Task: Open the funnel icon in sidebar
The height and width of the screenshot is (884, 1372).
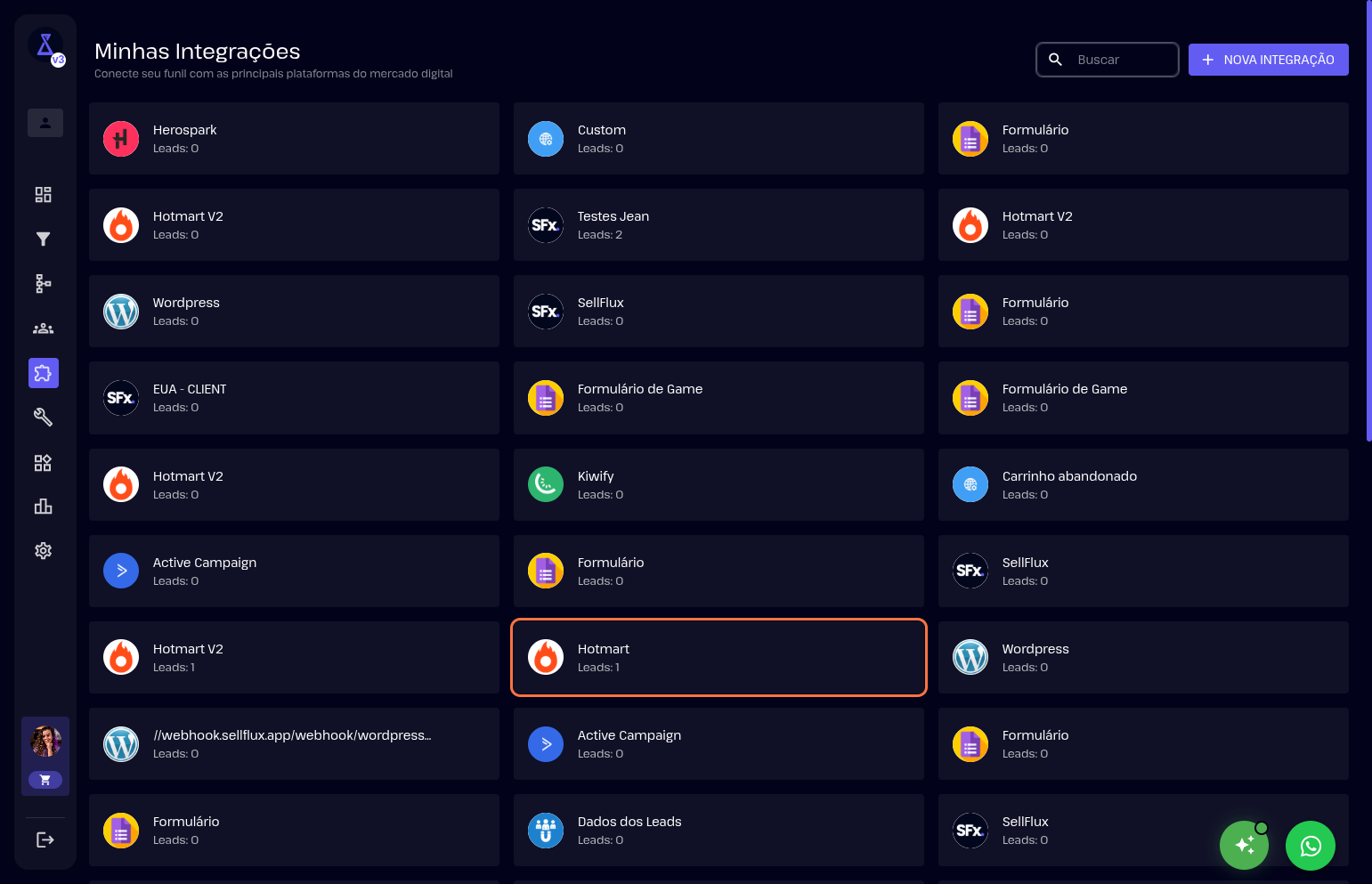Action: 43,239
